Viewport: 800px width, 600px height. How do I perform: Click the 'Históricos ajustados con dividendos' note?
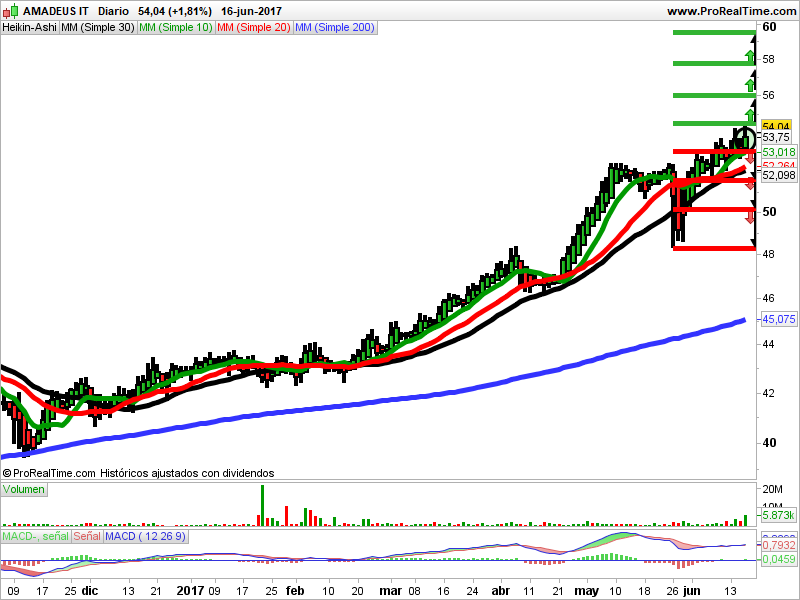(x=187, y=473)
